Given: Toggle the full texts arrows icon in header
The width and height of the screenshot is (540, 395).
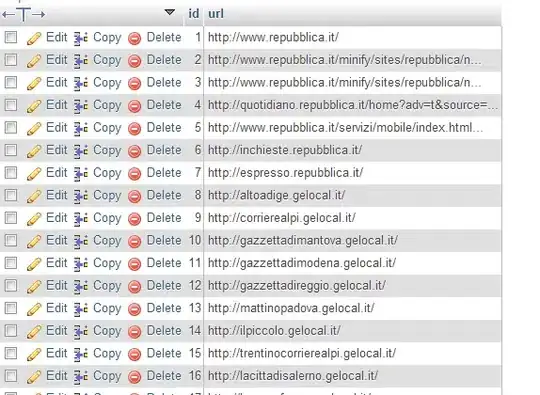Looking at the screenshot, I should pos(23,14).
